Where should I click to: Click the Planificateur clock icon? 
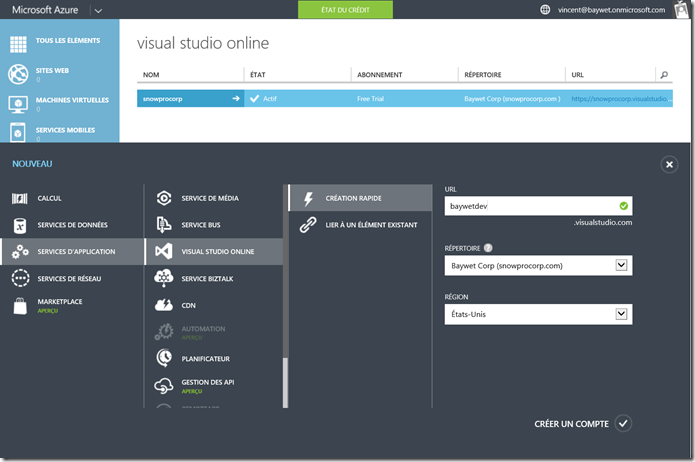point(164,358)
